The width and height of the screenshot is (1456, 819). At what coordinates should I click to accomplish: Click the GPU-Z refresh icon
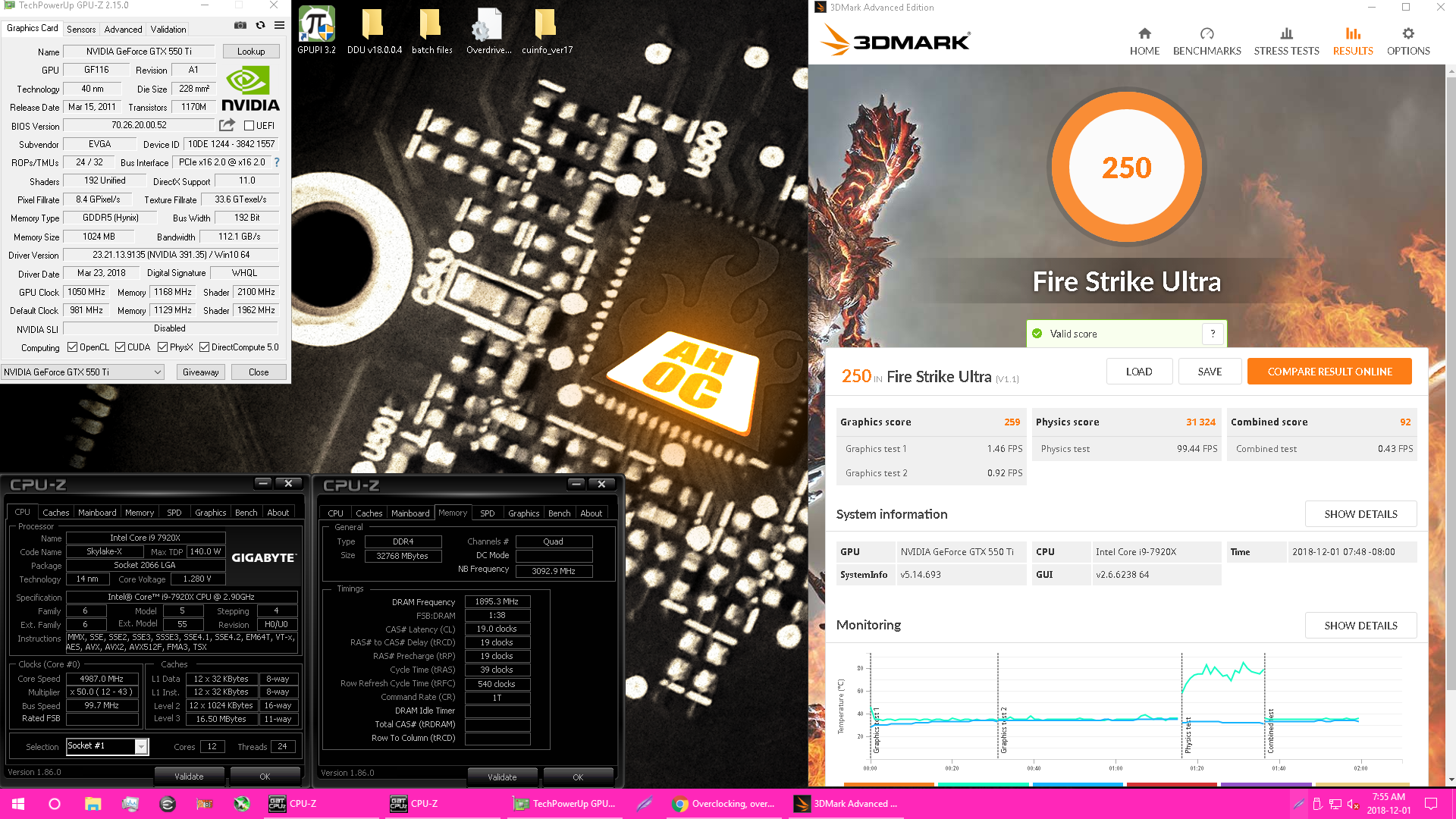click(260, 25)
